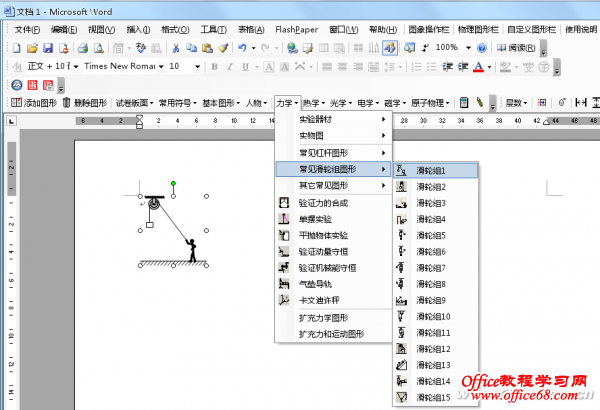Undo the last action with the blue arrow

click(242, 48)
